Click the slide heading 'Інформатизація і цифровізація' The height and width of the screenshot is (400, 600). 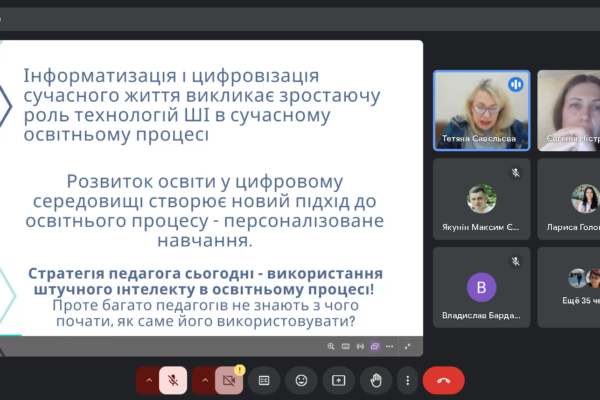coord(171,75)
